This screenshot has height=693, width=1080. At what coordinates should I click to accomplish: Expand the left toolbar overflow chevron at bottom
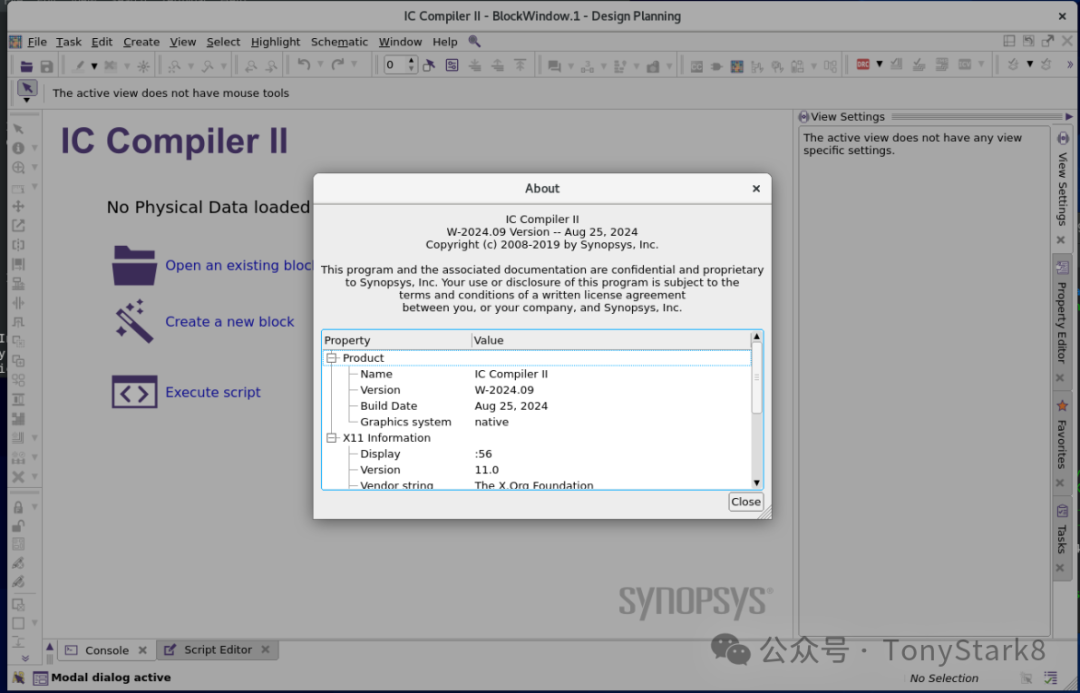(25, 659)
